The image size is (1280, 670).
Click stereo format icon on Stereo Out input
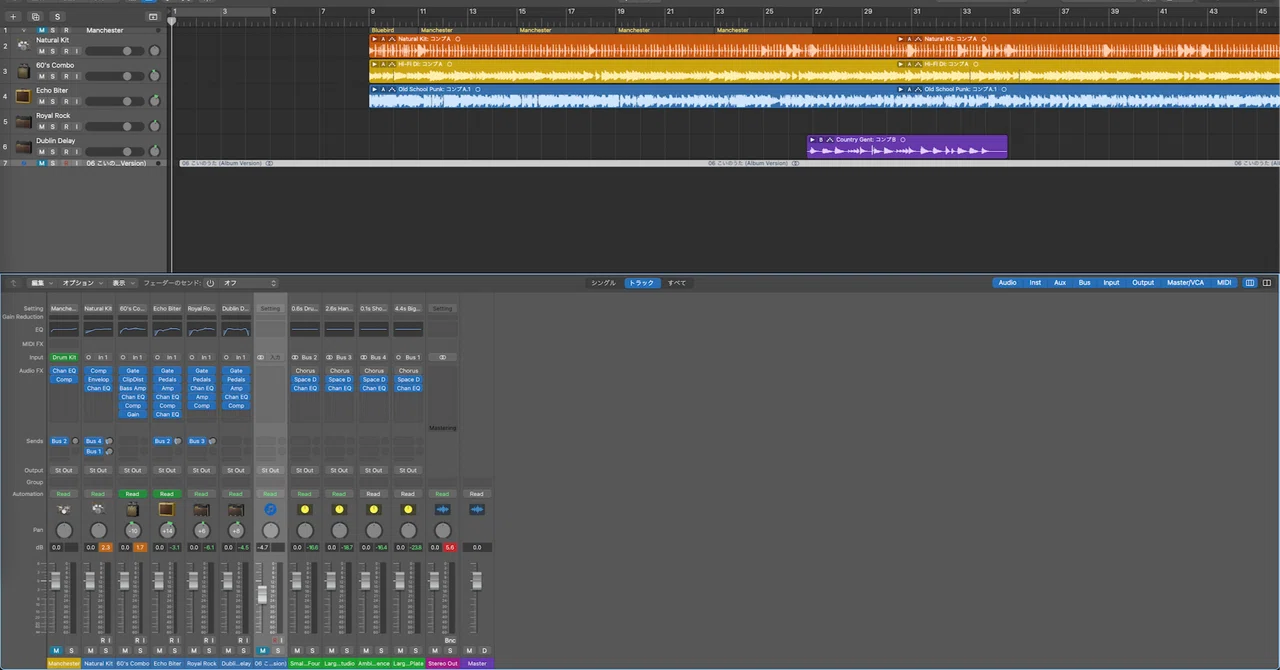pos(442,357)
